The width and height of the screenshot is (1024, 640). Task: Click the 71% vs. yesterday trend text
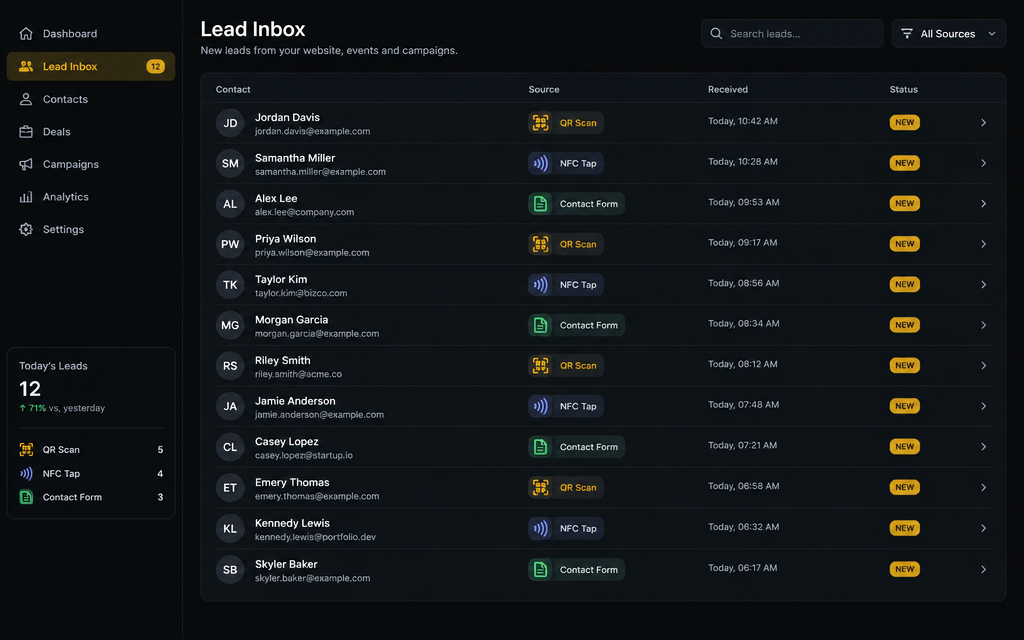tap(62, 408)
